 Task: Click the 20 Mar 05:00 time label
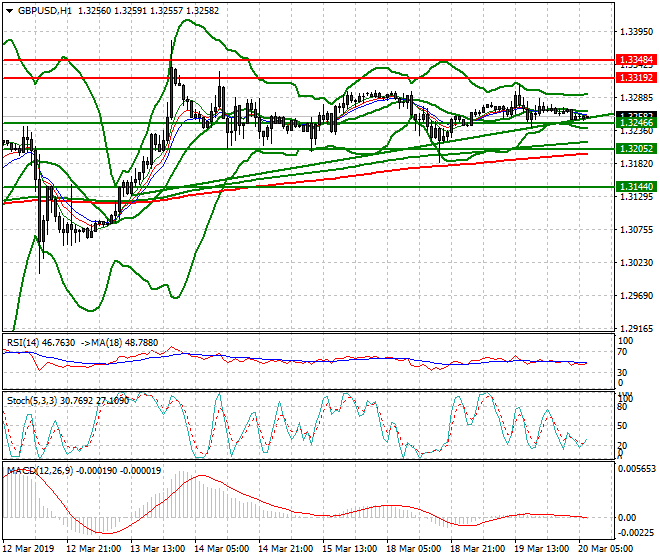605,549
